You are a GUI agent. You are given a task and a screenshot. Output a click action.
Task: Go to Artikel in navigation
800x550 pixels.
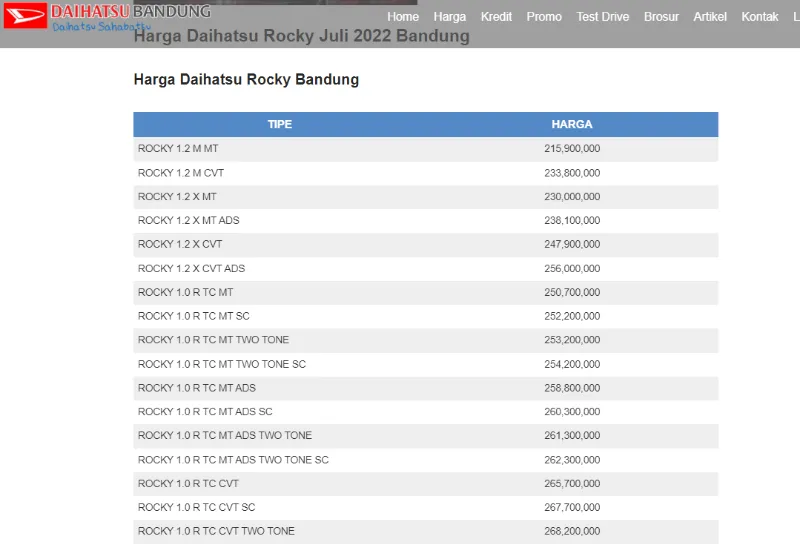coord(710,17)
